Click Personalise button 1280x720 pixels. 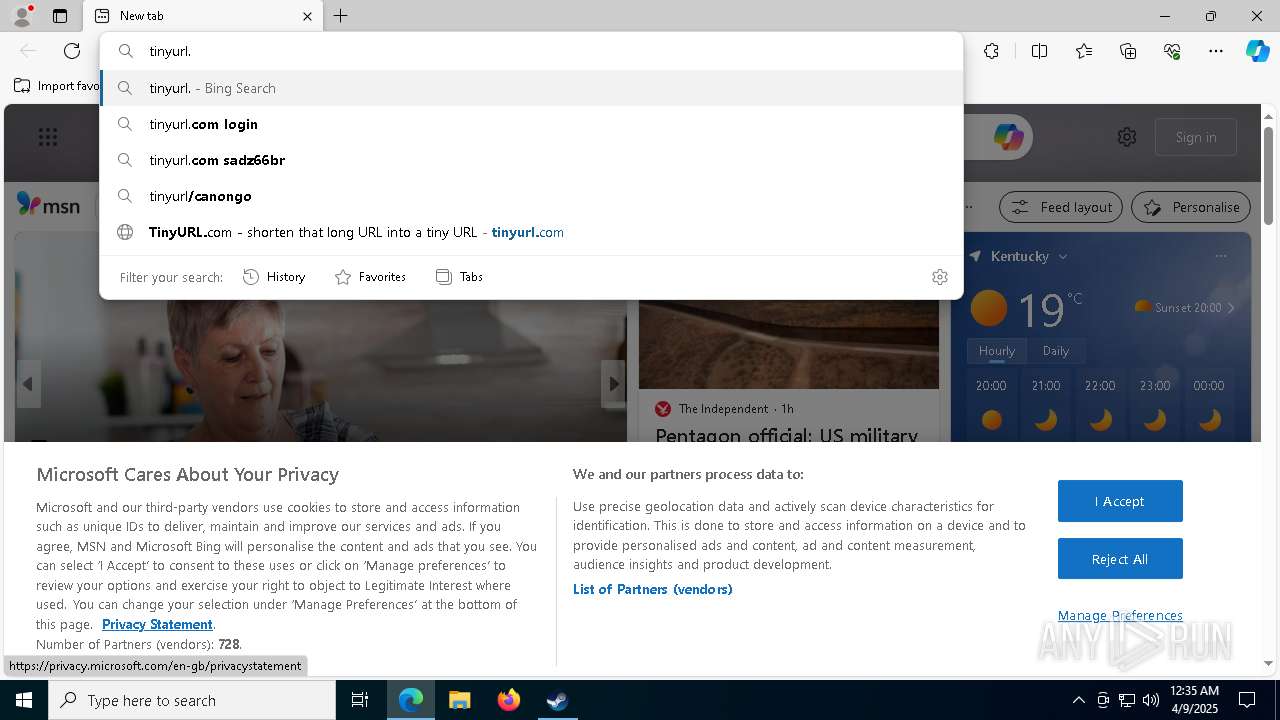click(x=1191, y=207)
